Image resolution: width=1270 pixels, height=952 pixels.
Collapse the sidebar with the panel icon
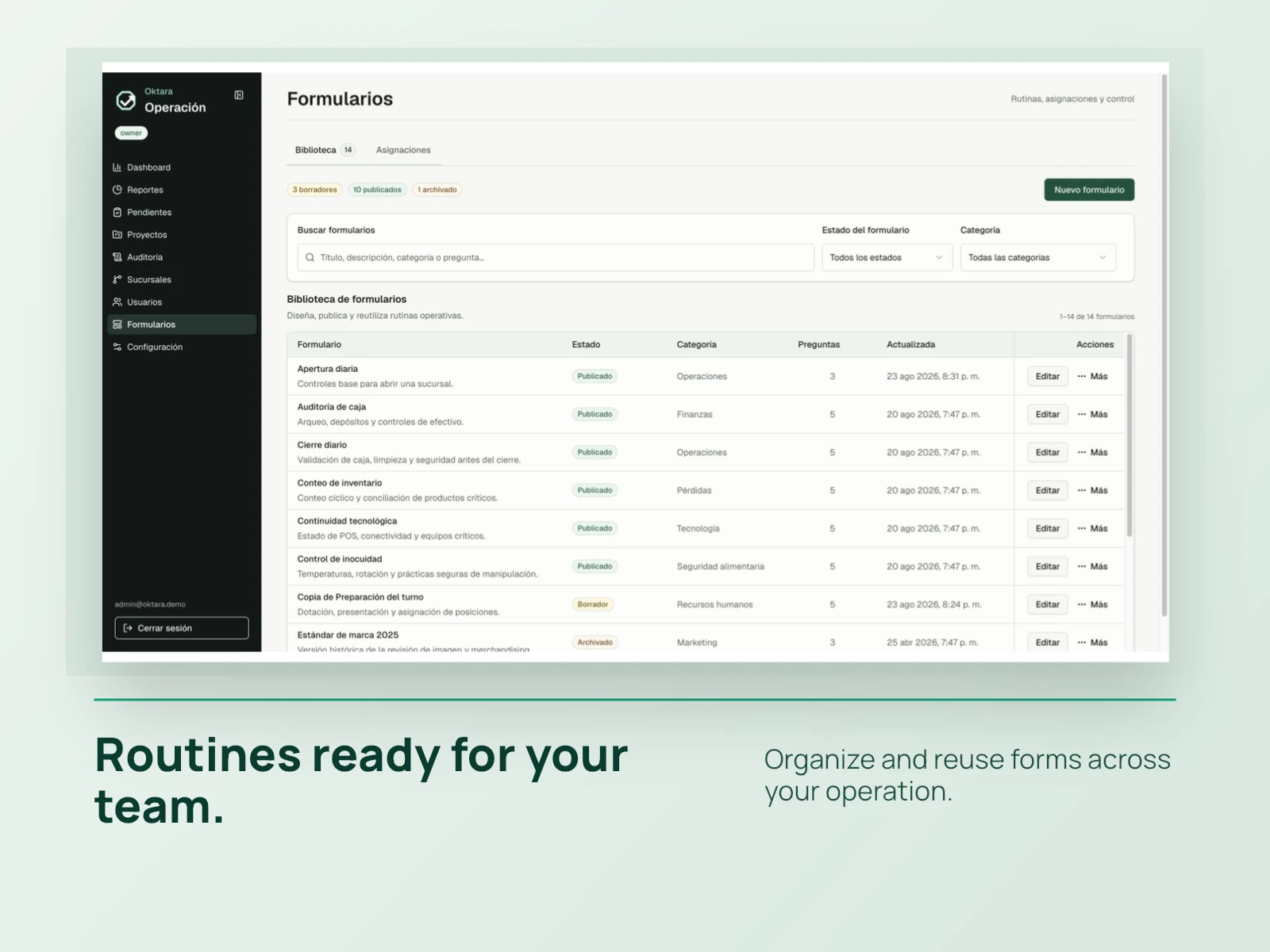(x=239, y=95)
